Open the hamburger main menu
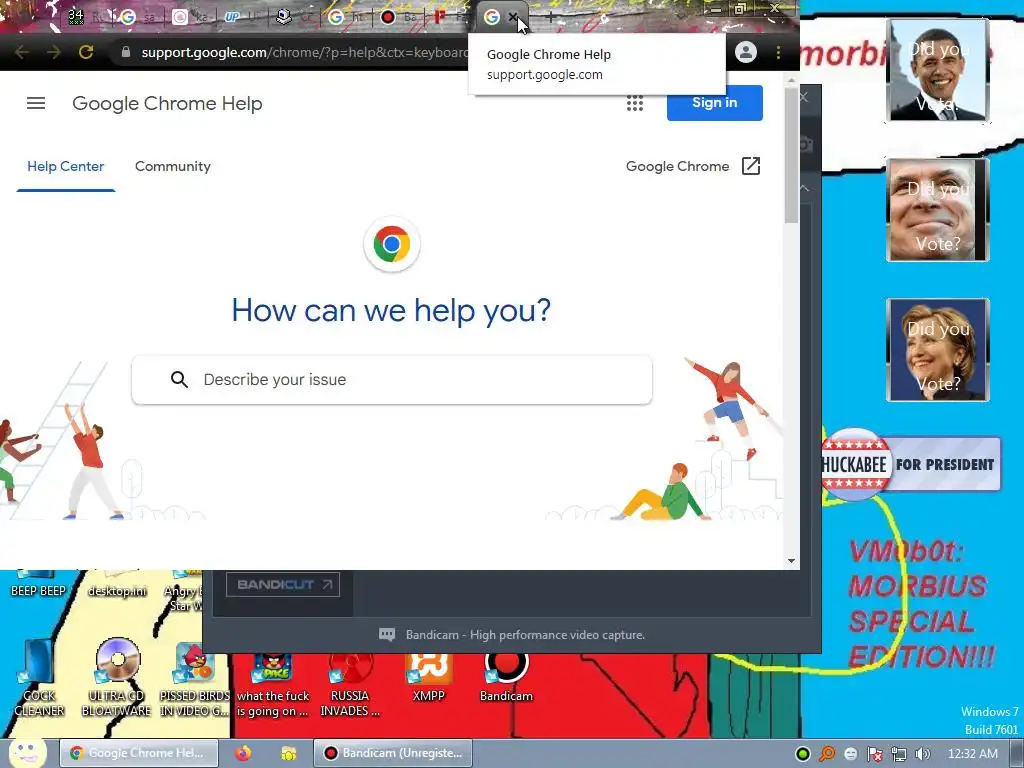The height and width of the screenshot is (768, 1024). [x=36, y=103]
